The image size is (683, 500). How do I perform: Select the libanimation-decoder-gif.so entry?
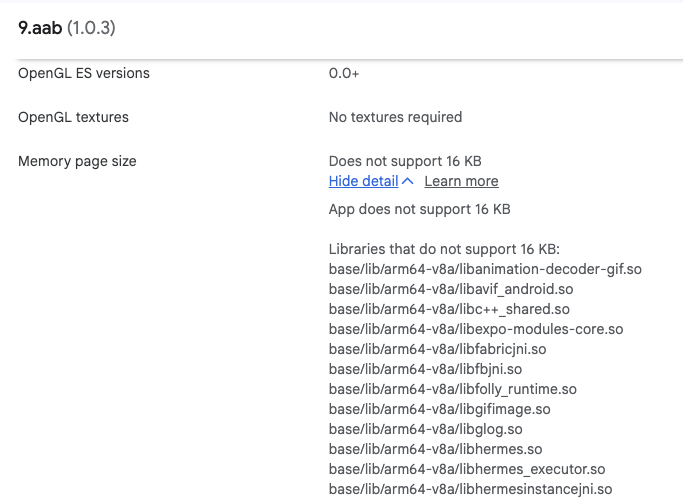click(485, 269)
